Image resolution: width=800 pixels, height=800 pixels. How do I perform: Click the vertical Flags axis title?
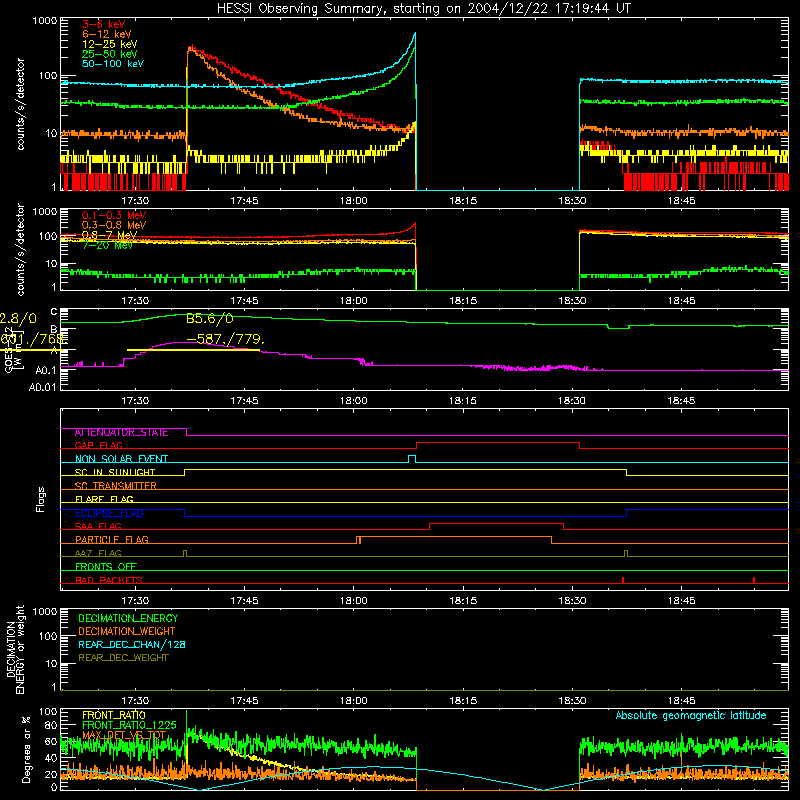tap(41, 499)
